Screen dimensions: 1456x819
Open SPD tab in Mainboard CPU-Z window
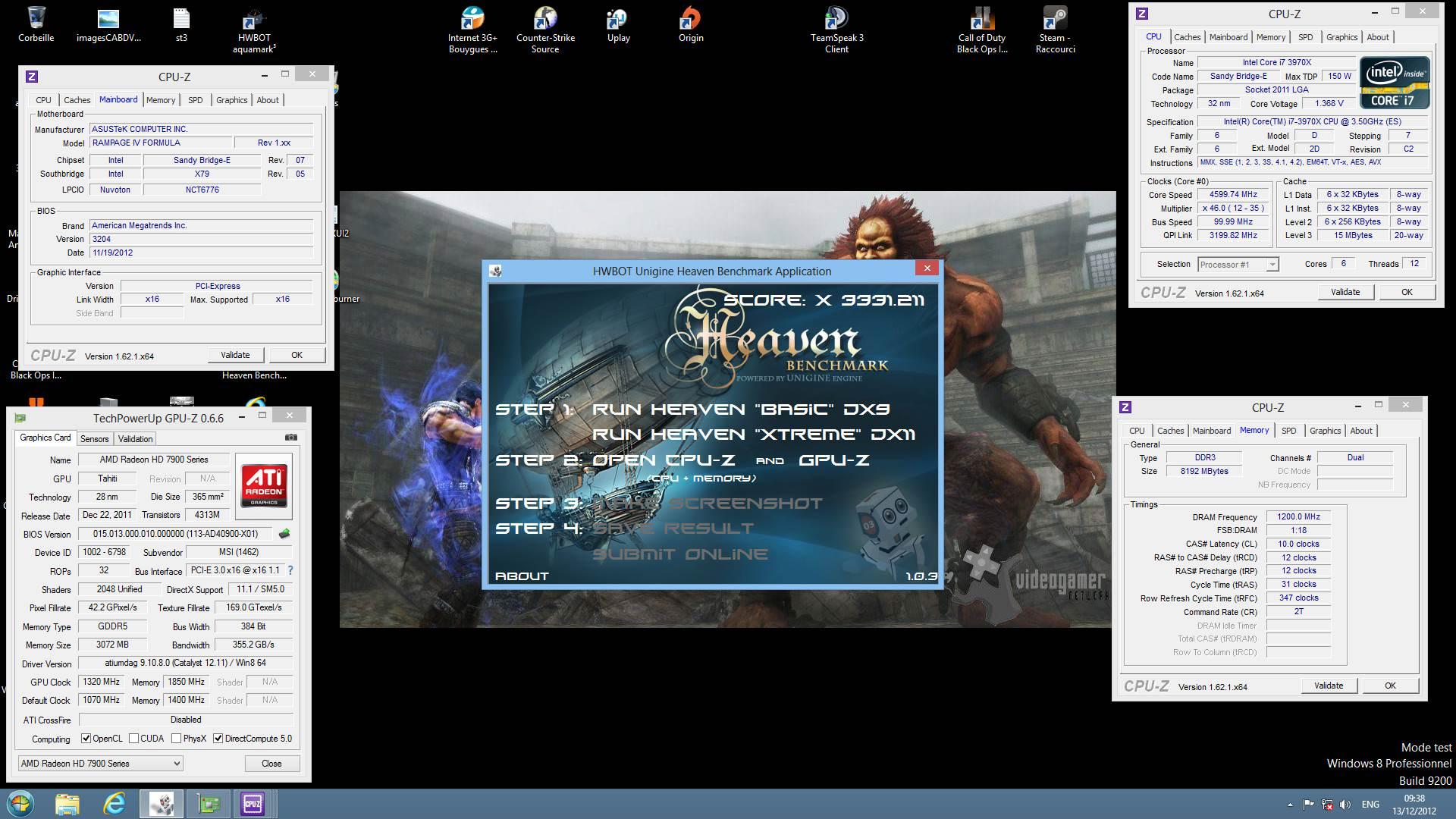(196, 100)
